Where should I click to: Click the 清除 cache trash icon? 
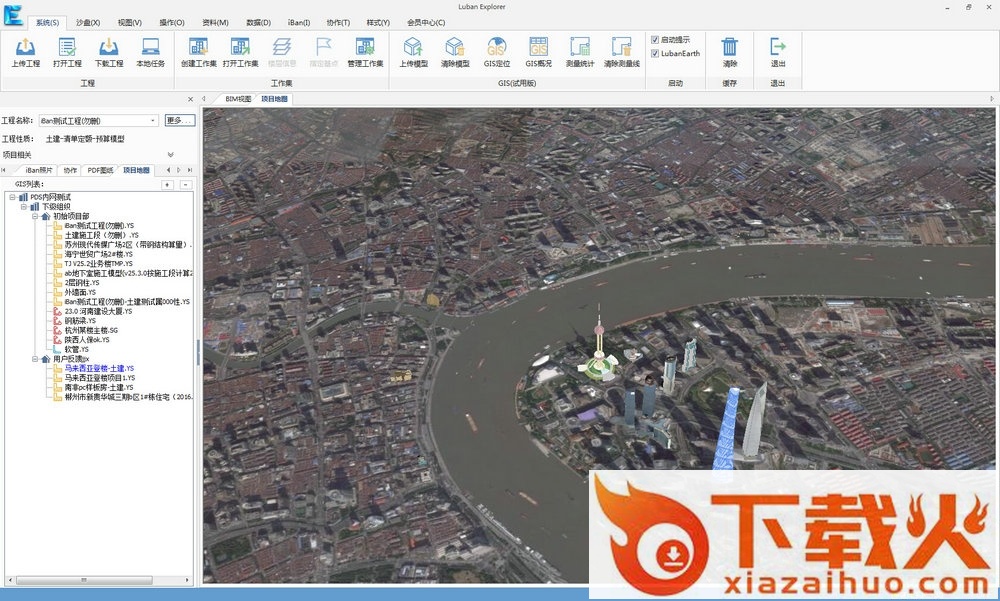730,47
